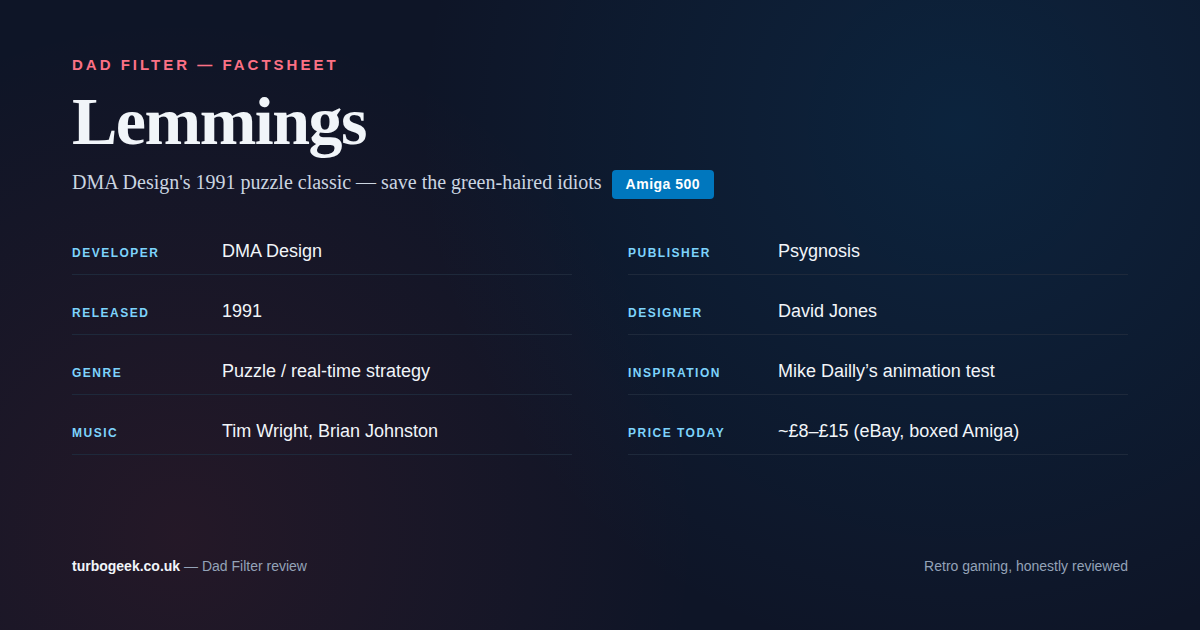The image size is (1200, 630).
Task: Open the turbogeek.co.uk link
Action: pyautogui.click(x=126, y=566)
